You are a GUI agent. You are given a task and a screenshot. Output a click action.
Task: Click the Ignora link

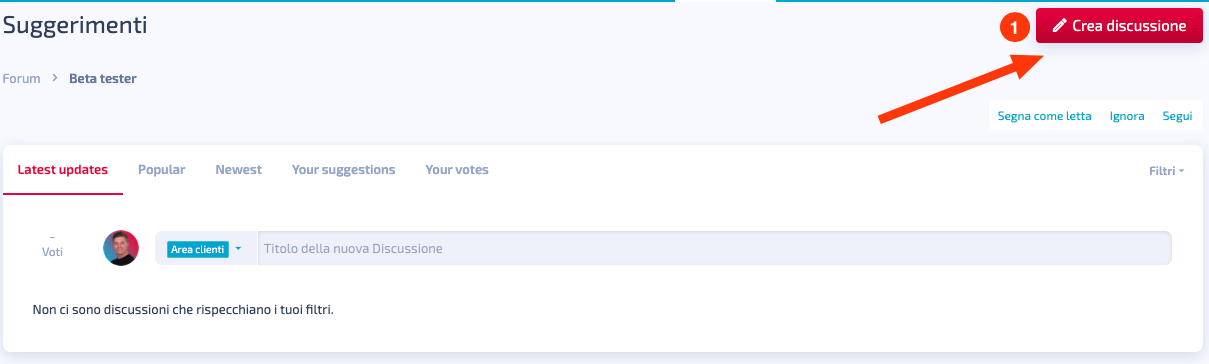click(x=1127, y=116)
